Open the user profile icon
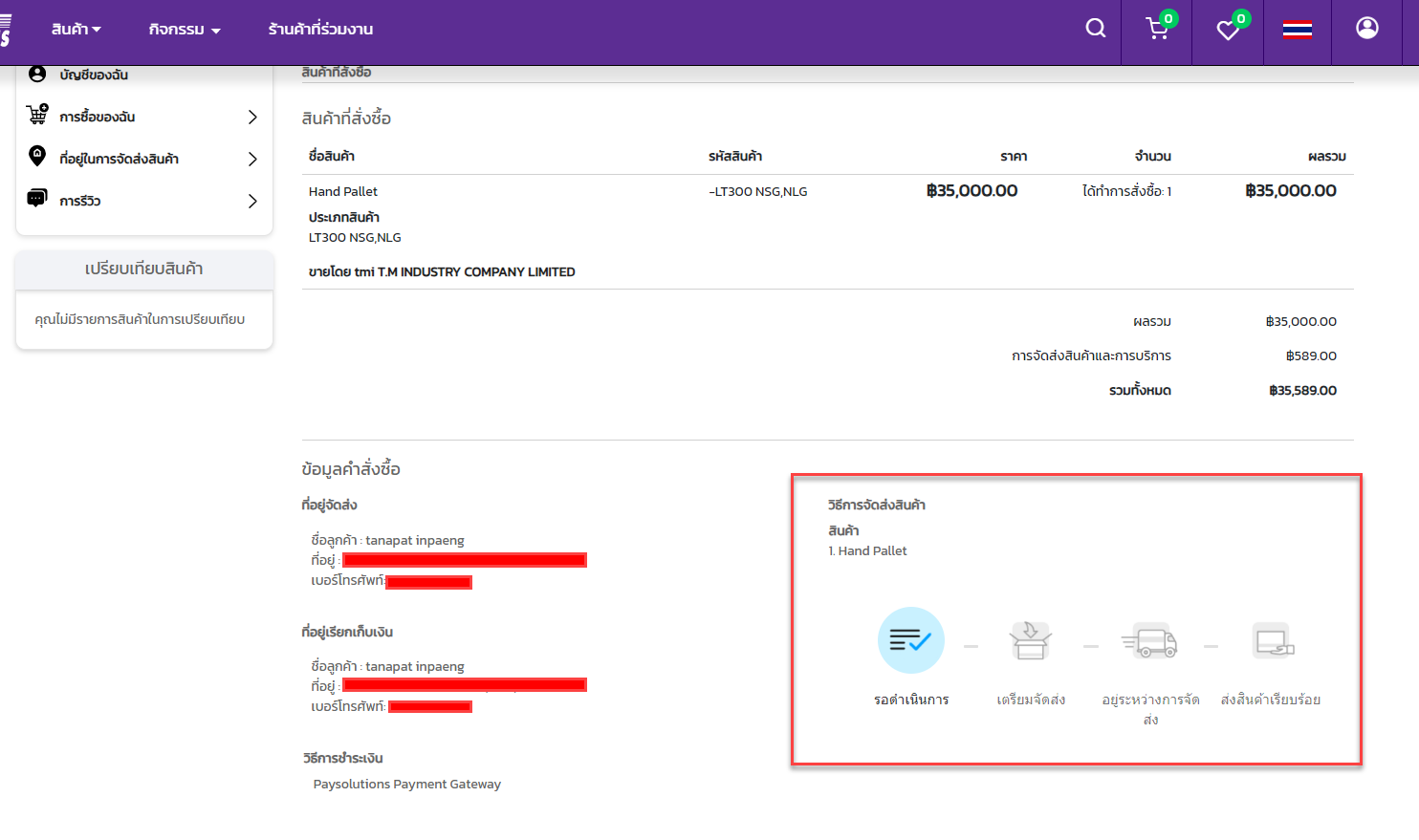Screen dimensions: 1419x840 tap(1367, 29)
